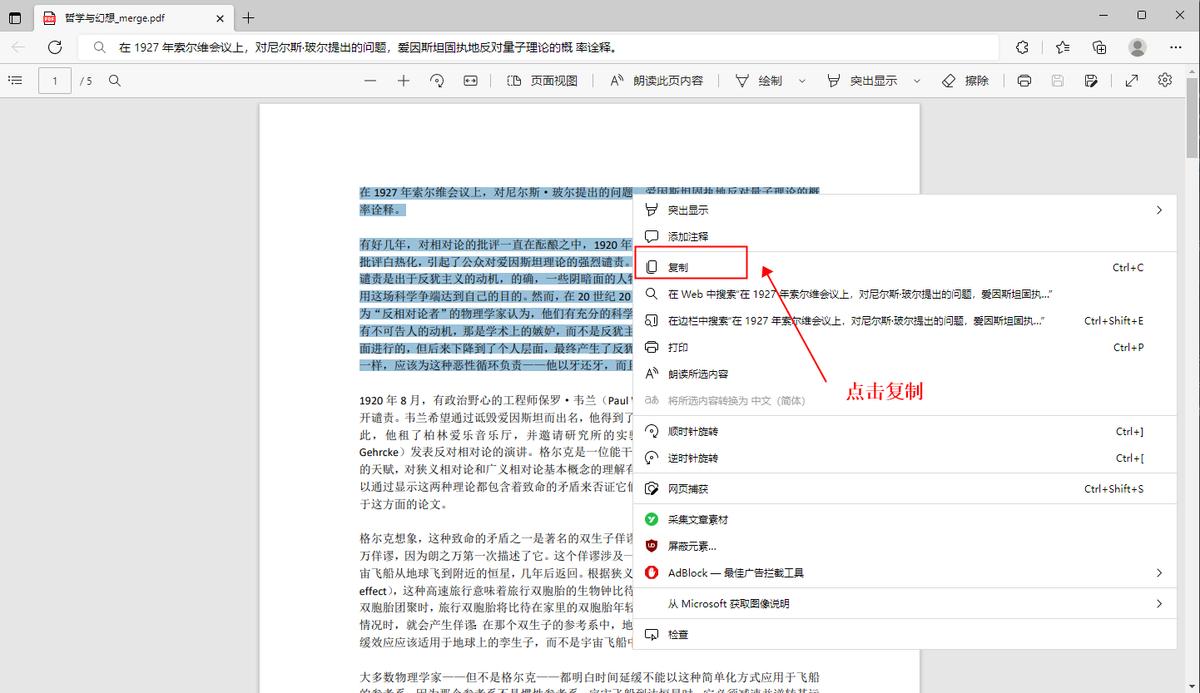1200x693 pixels.
Task: Open the document outline icon
Action: 15,80
